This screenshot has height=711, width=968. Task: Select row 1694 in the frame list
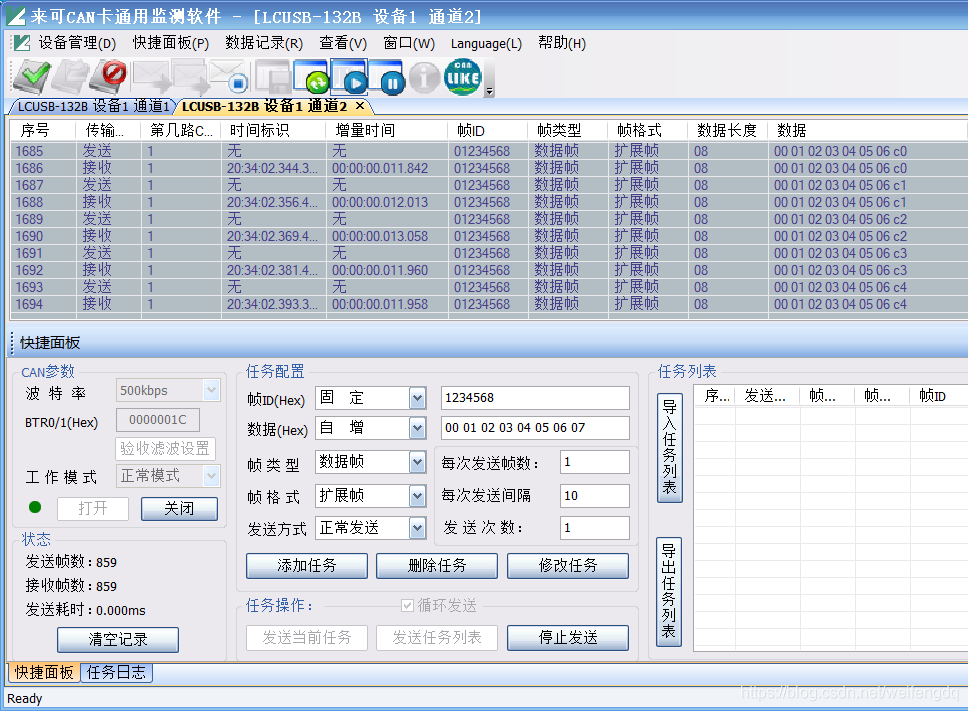488,304
